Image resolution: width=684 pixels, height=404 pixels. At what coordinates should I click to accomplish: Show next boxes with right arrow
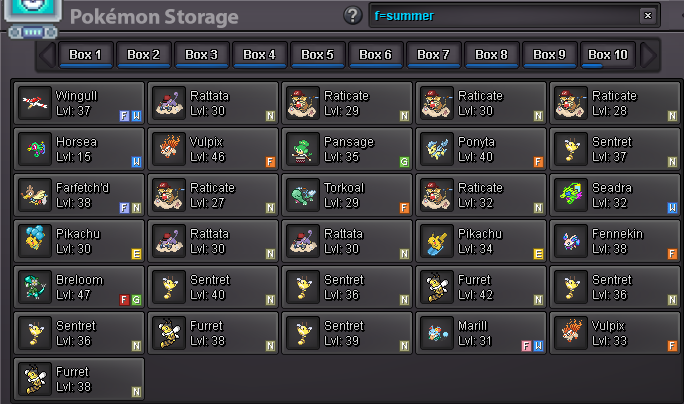coord(648,55)
